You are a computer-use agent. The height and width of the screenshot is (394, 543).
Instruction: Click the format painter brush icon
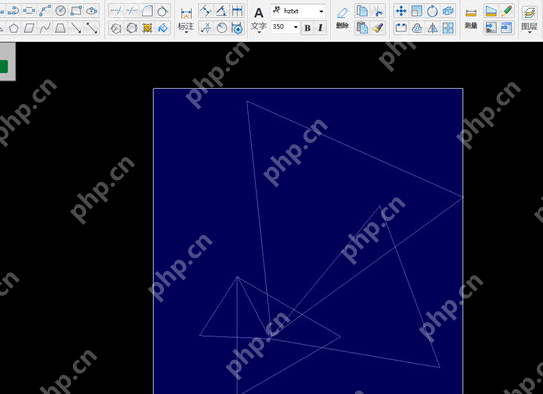(x=378, y=28)
